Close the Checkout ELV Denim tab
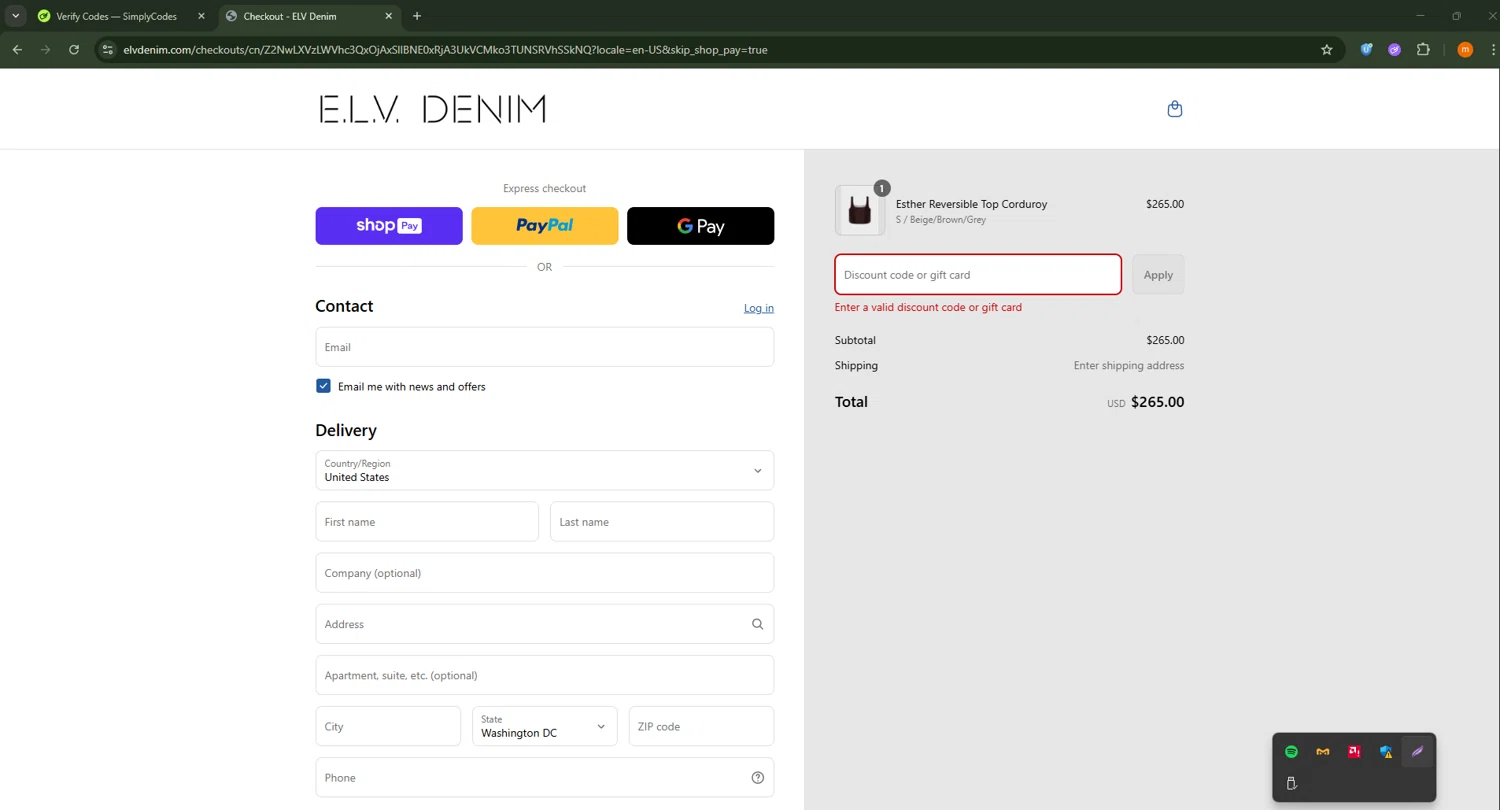1500x810 pixels. (389, 16)
